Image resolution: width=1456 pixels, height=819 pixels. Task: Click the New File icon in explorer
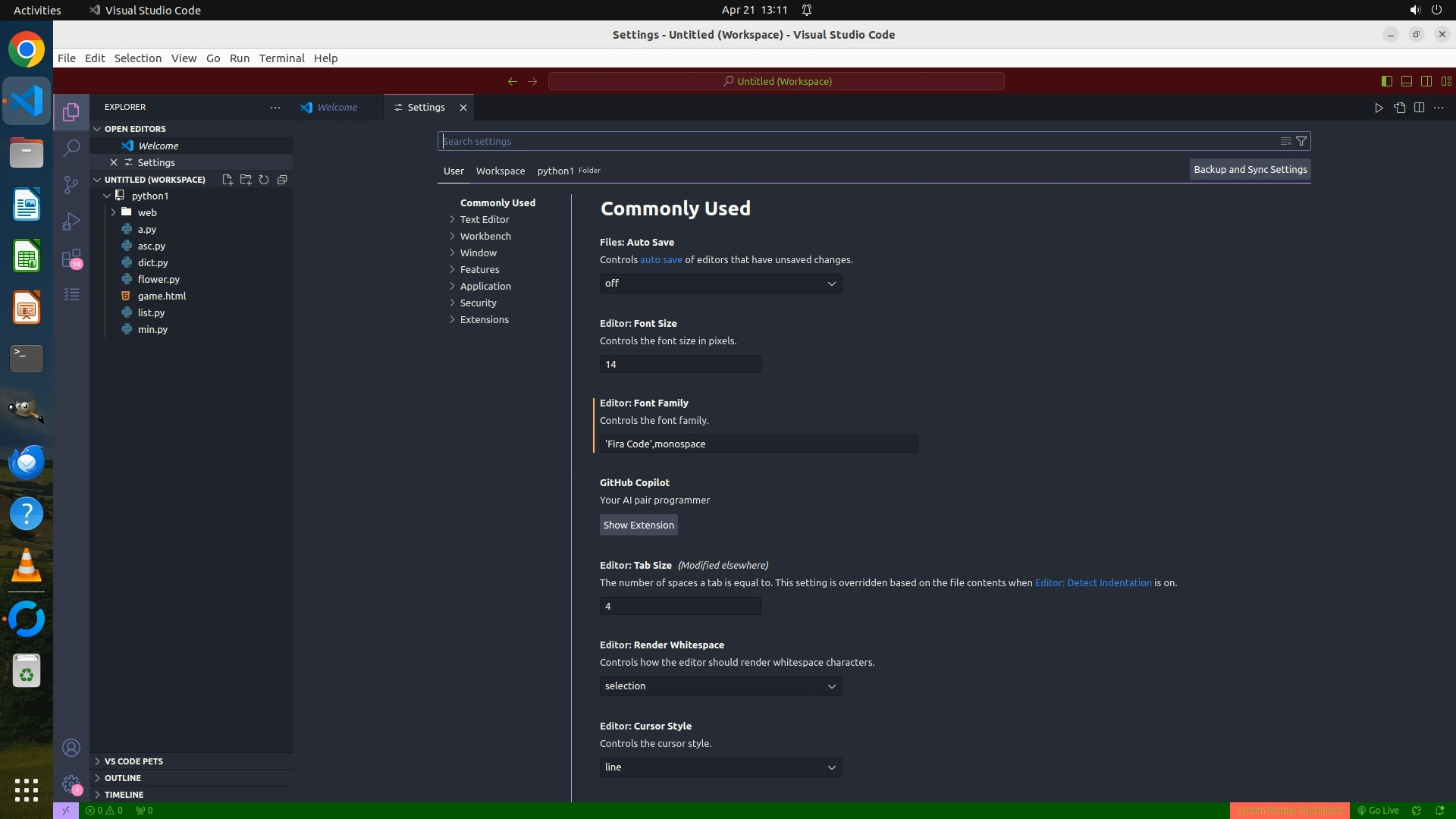point(227,180)
